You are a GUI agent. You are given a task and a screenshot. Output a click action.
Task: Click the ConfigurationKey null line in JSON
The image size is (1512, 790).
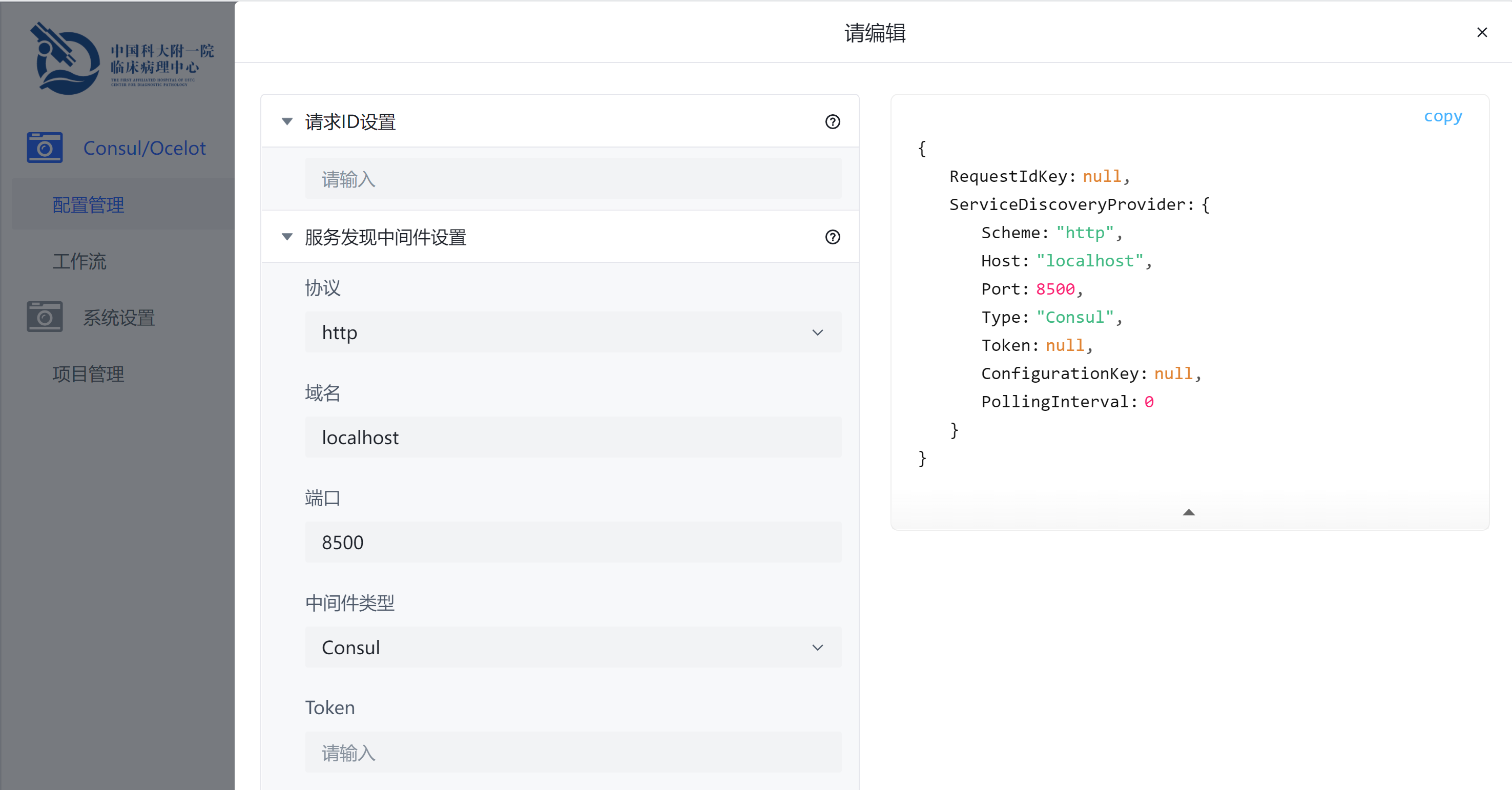[x=1091, y=373]
